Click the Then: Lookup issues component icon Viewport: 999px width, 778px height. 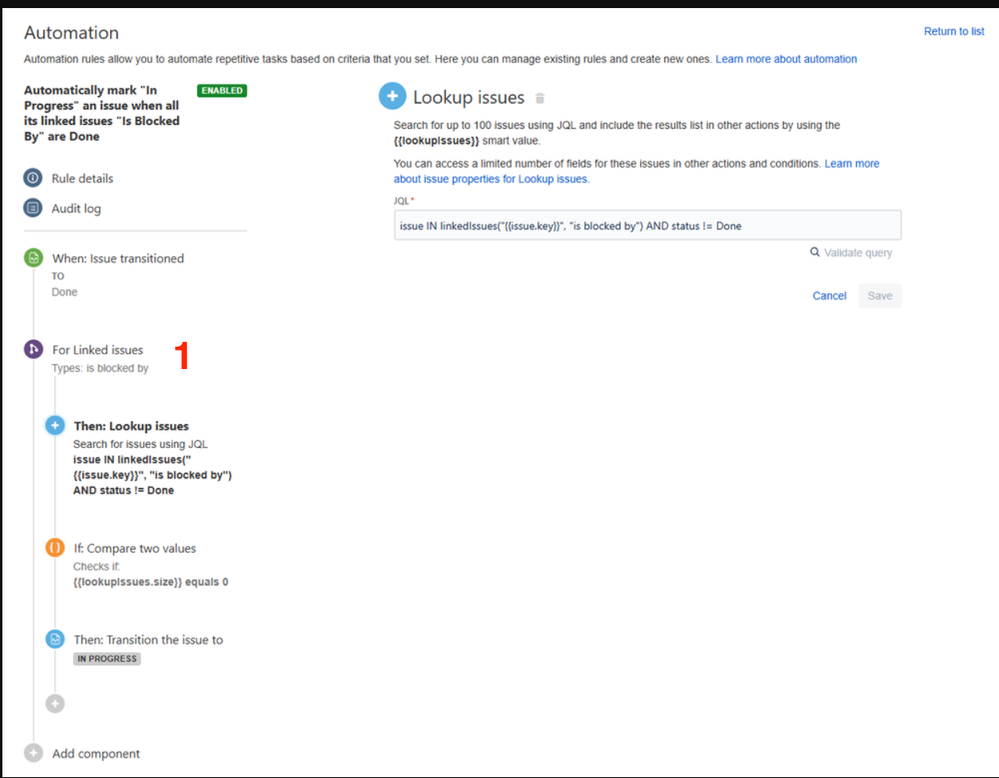pyautogui.click(x=55, y=425)
